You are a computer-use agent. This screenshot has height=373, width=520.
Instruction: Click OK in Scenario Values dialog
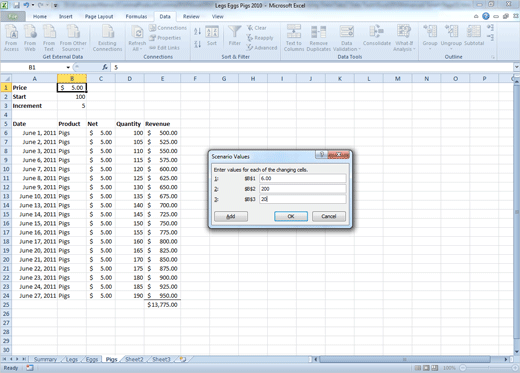291,216
